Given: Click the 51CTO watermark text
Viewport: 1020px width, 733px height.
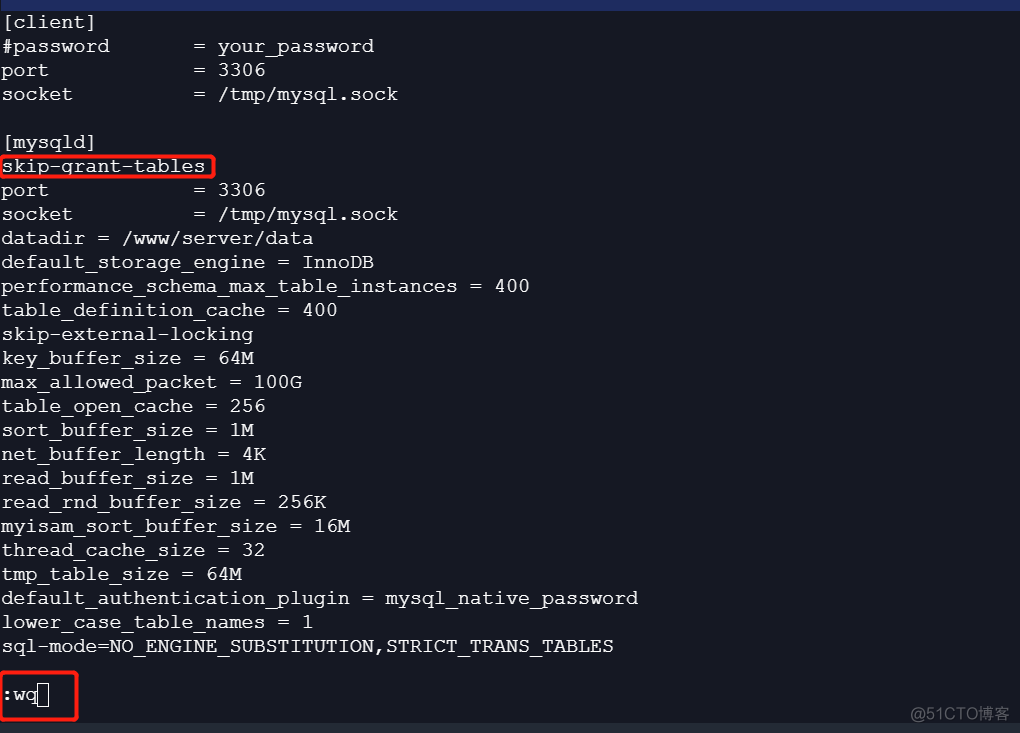Looking at the screenshot, I should click(x=960, y=713).
